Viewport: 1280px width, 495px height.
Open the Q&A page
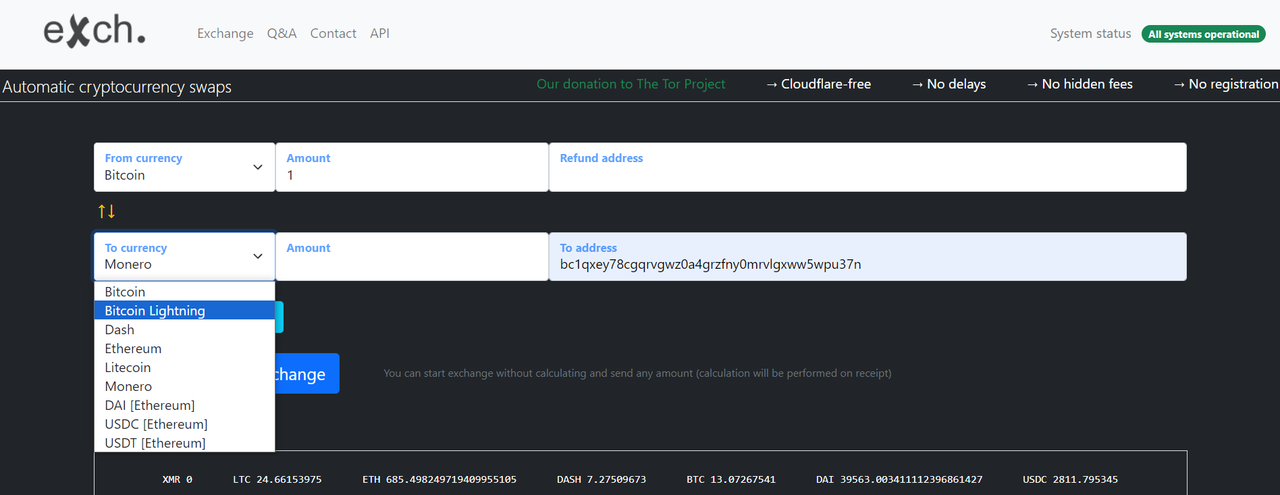click(282, 33)
